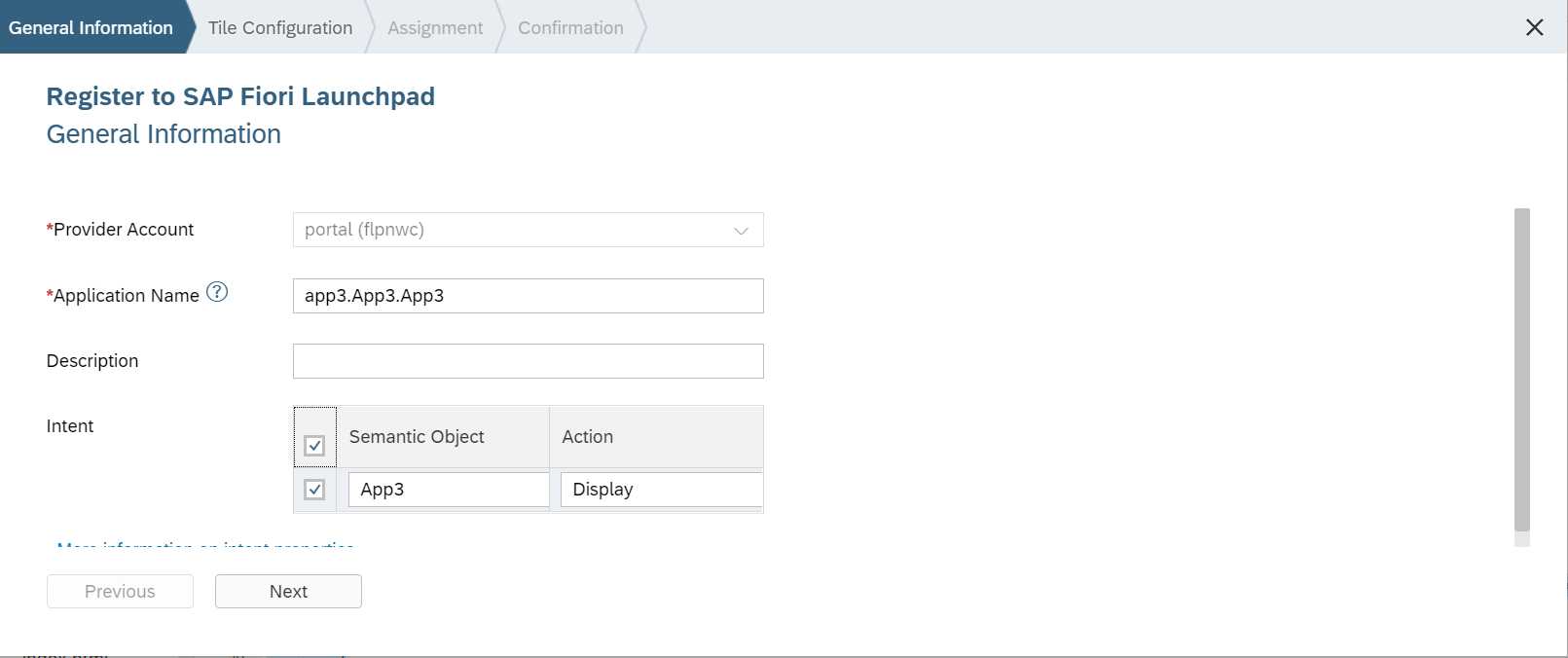Go to the General Information wizard step
1568x658 pixels.
(x=91, y=27)
